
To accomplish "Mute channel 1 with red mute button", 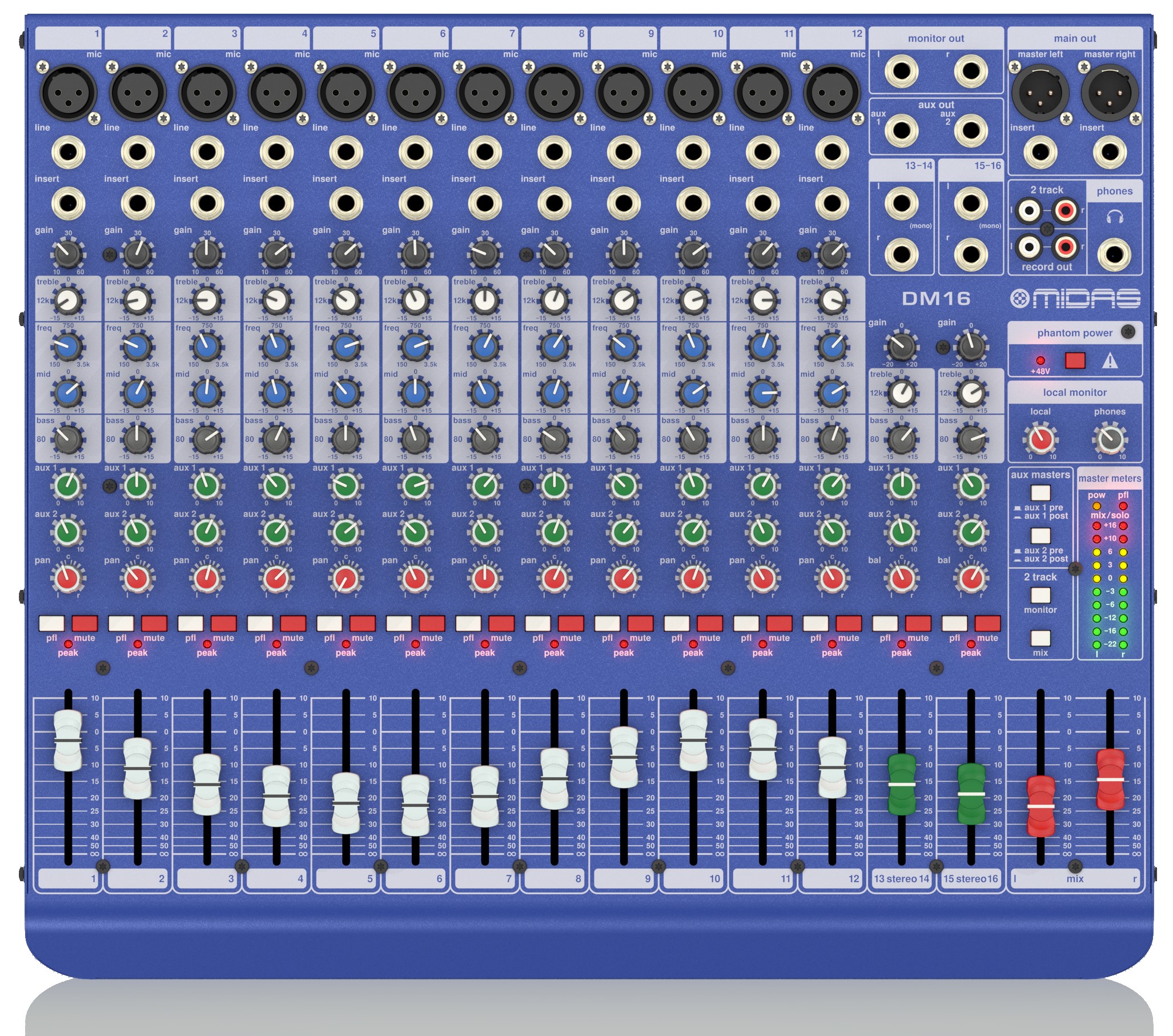I will [85, 623].
